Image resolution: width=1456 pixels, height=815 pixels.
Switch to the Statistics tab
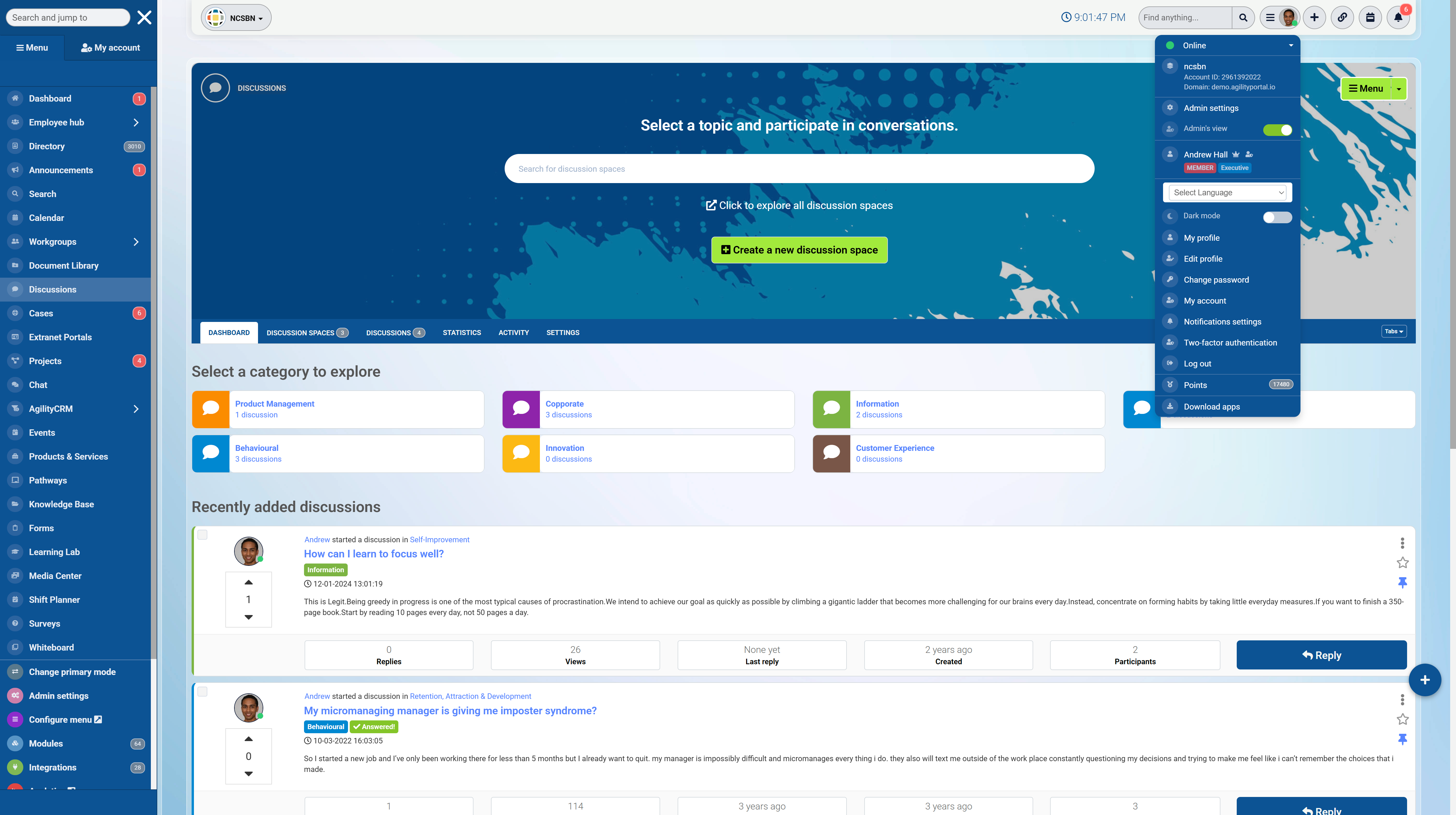coord(461,333)
